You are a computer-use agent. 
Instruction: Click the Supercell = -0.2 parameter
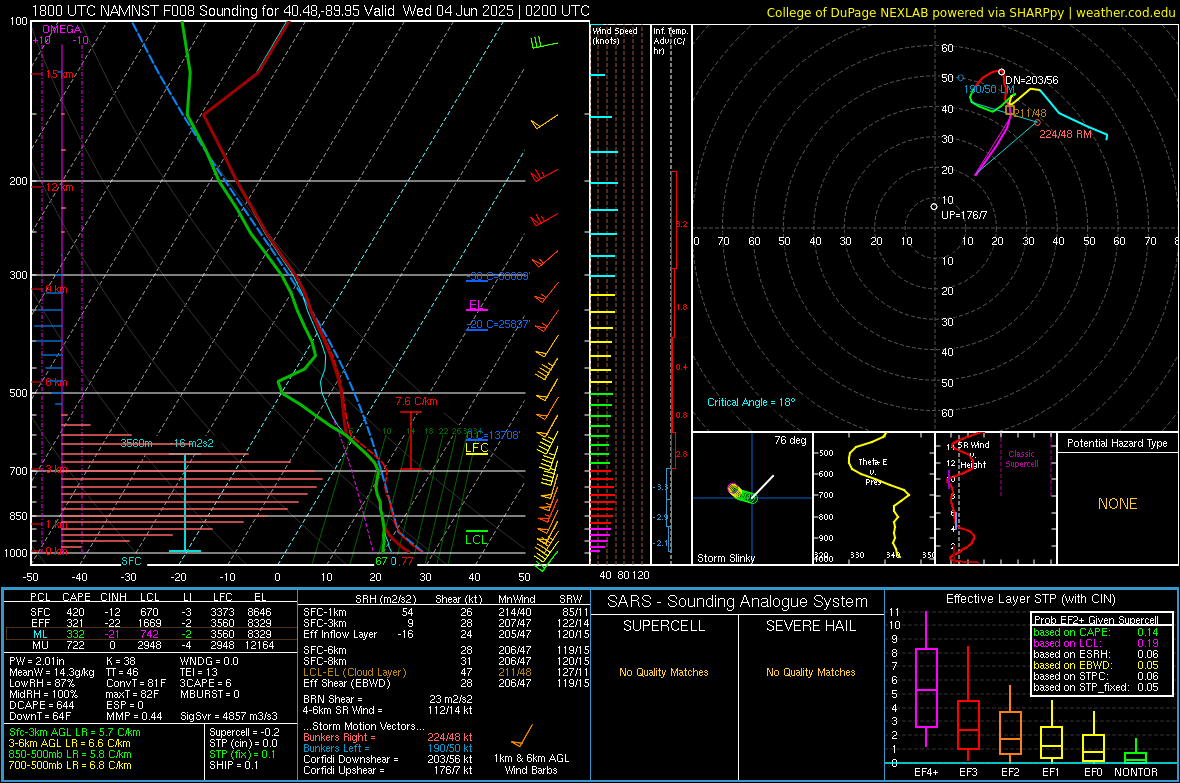click(244, 732)
